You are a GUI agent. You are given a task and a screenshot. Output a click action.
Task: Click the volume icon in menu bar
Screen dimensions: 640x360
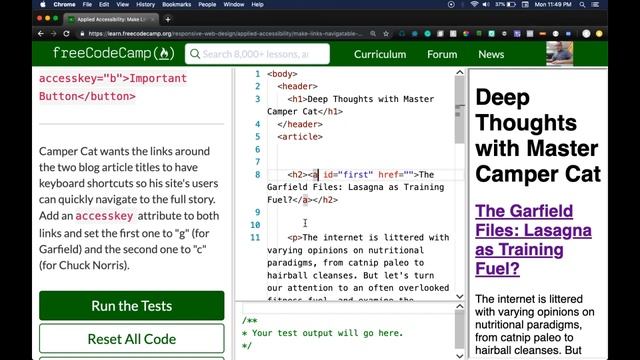click(x=486, y=4)
